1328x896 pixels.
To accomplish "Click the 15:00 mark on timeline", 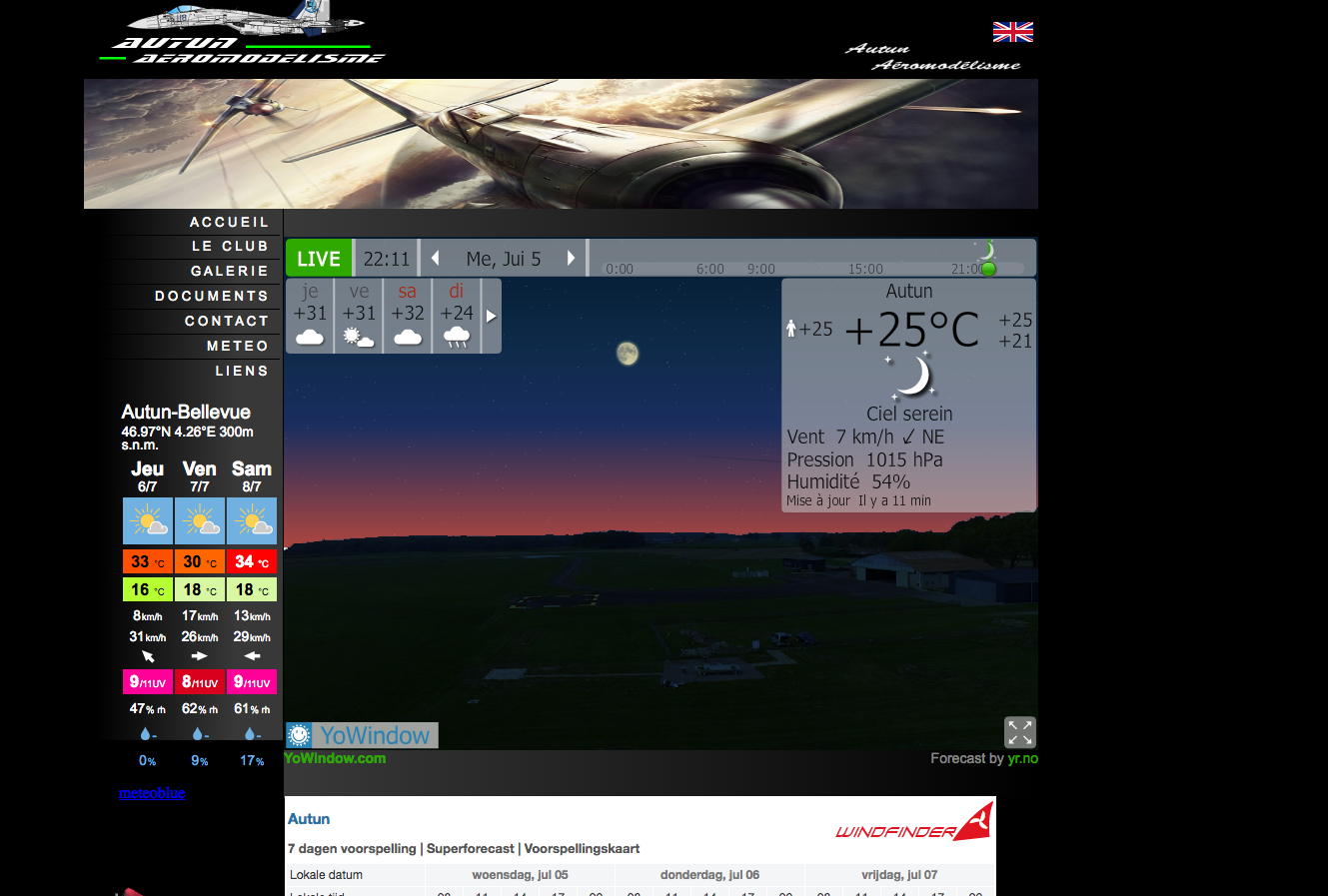I will tap(865, 269).
